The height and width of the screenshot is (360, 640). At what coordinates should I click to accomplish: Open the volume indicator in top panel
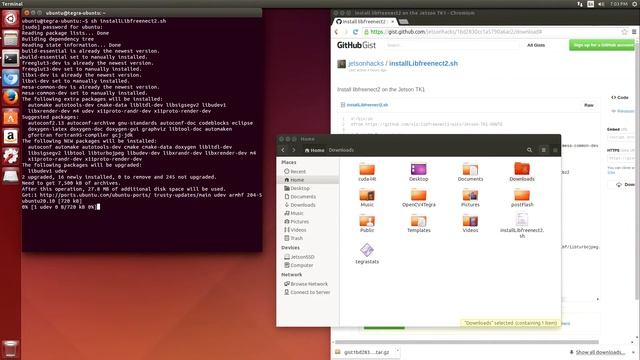coord(601,4)
